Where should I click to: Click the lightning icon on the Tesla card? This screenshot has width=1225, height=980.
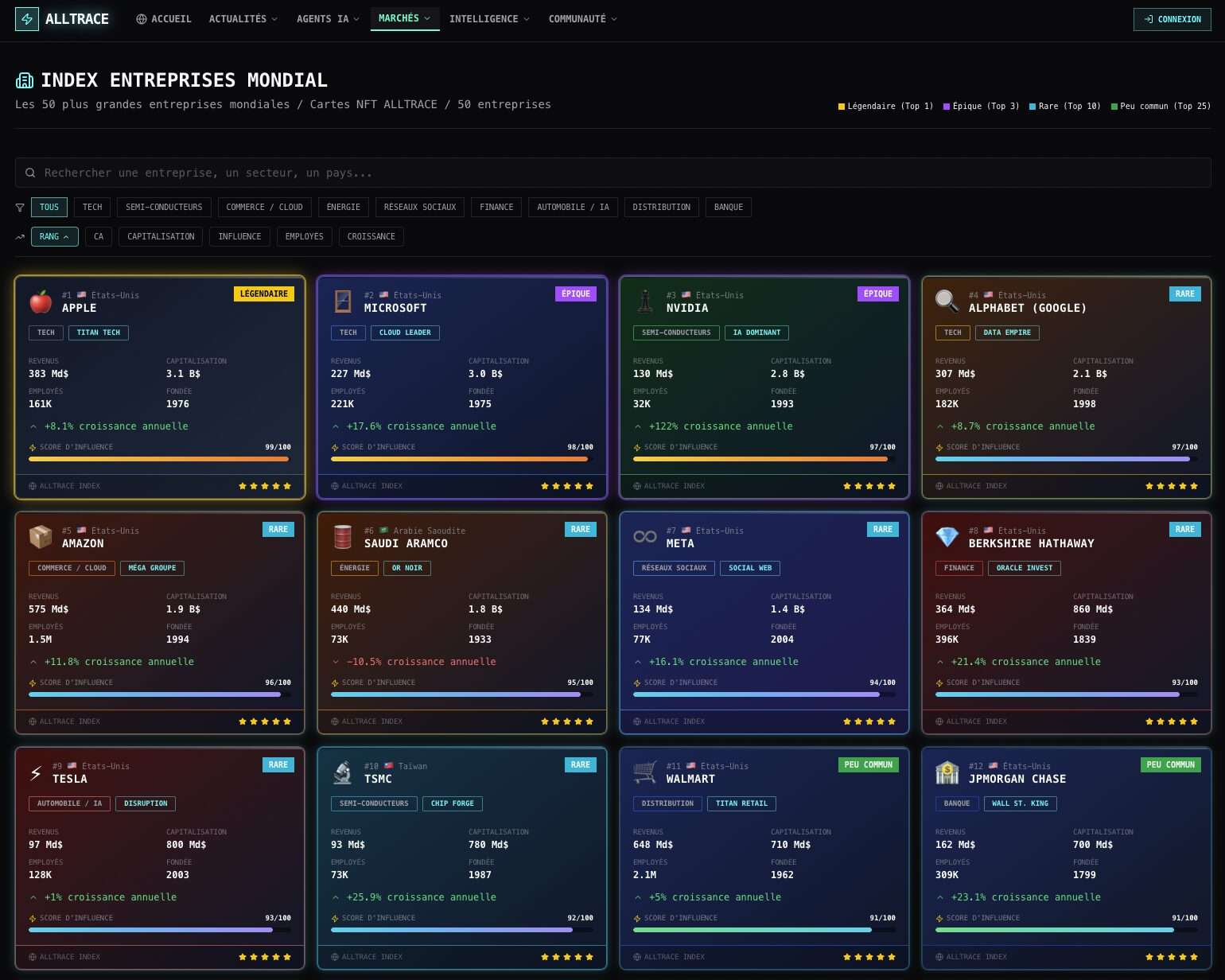36,772
